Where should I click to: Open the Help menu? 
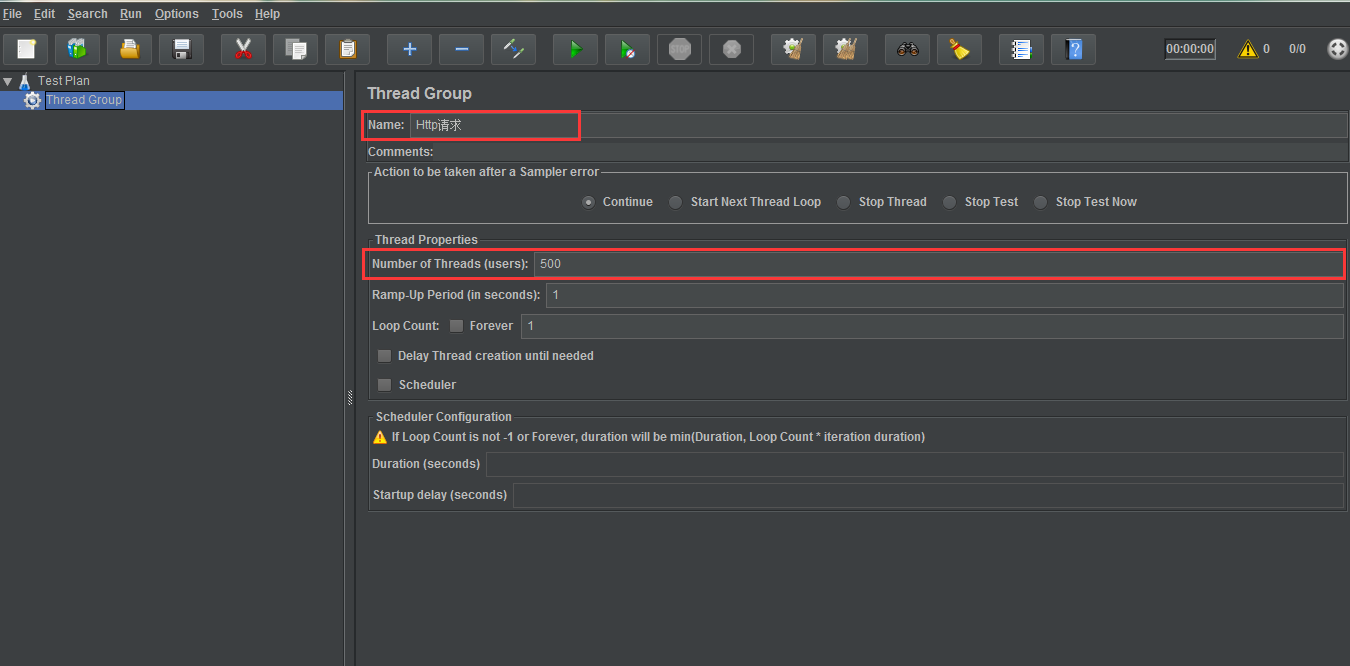pos(267,14)
